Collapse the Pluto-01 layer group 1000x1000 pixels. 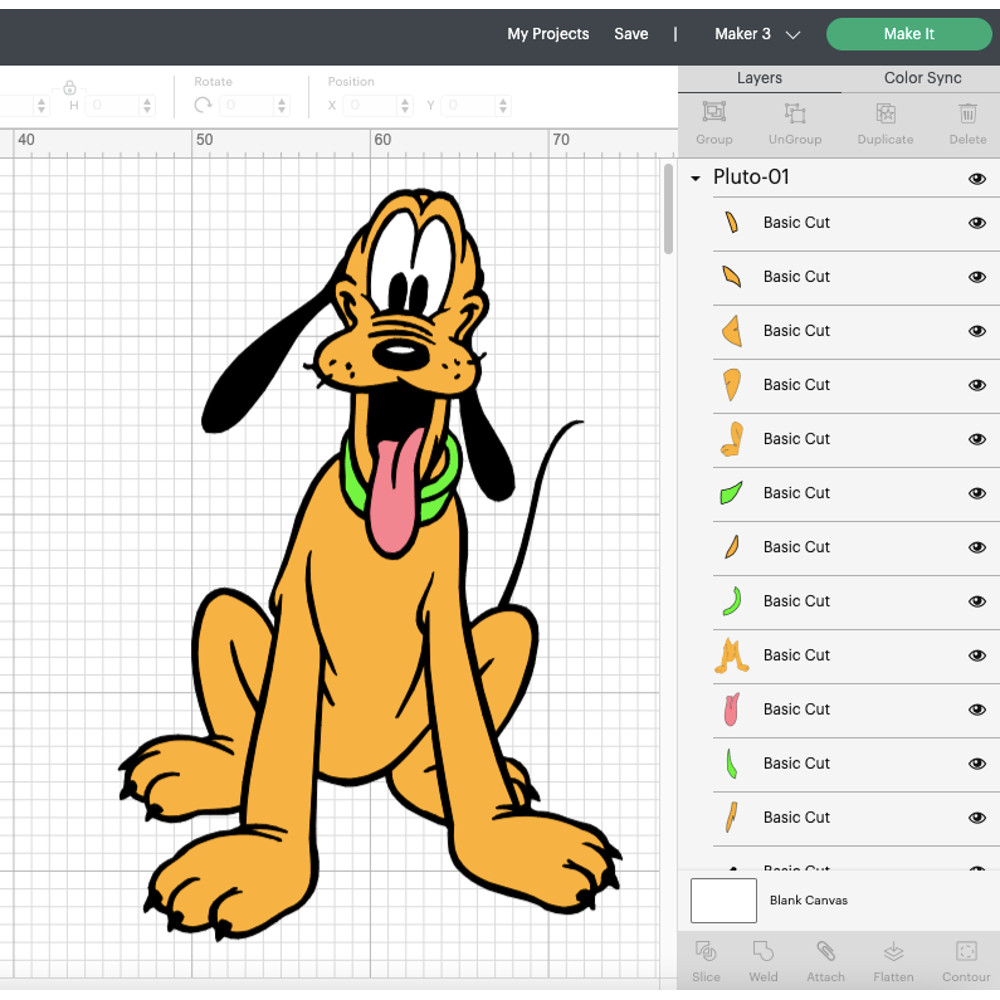(695, 178)
